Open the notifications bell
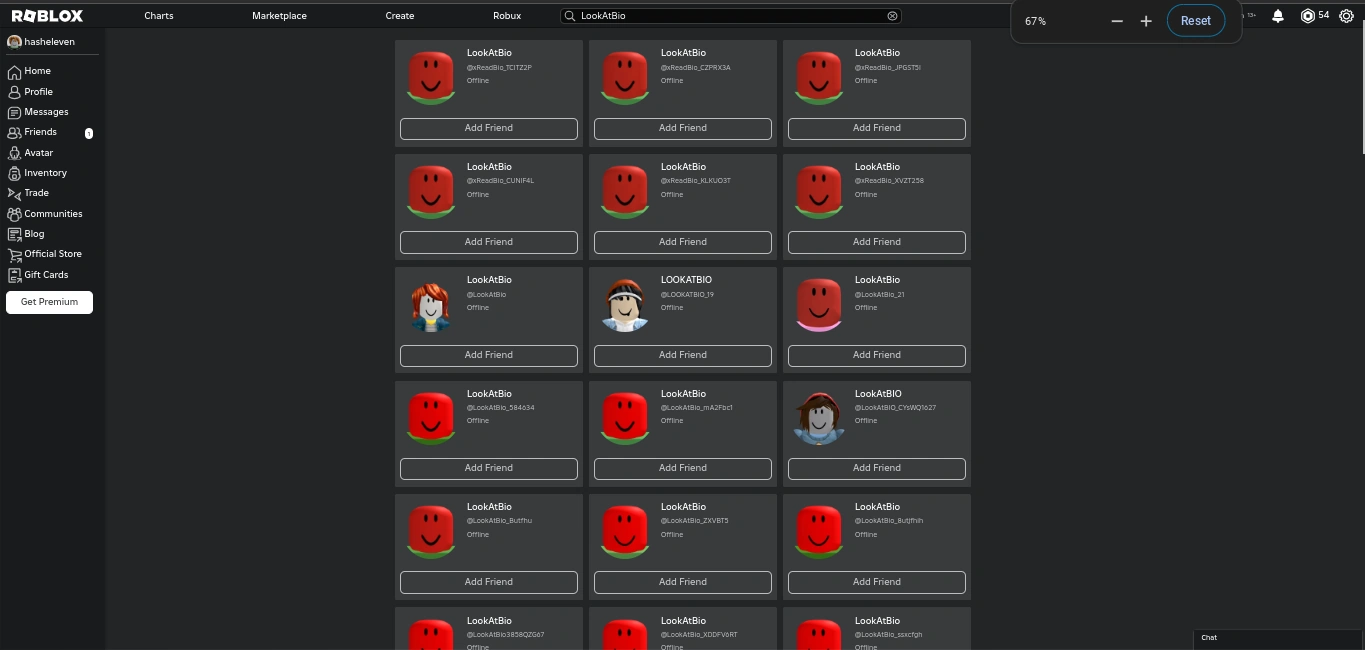 pos(1278,16)
